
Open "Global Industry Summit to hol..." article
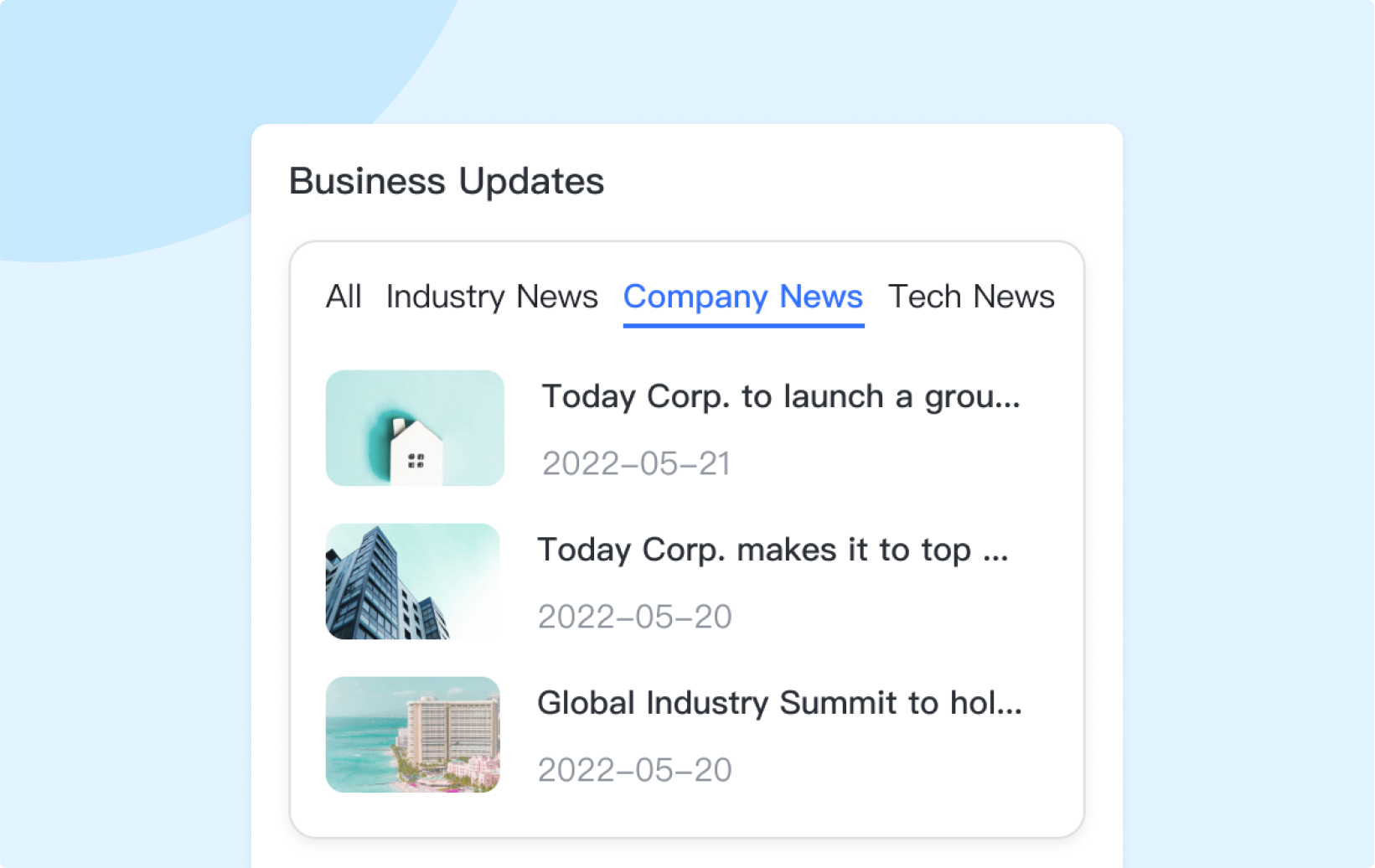pos(779,703)
